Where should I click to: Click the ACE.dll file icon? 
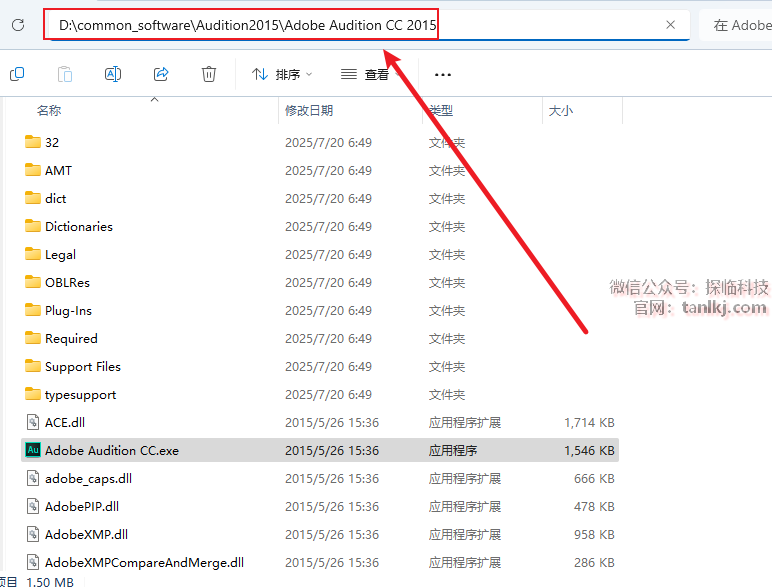coord(33,423)
